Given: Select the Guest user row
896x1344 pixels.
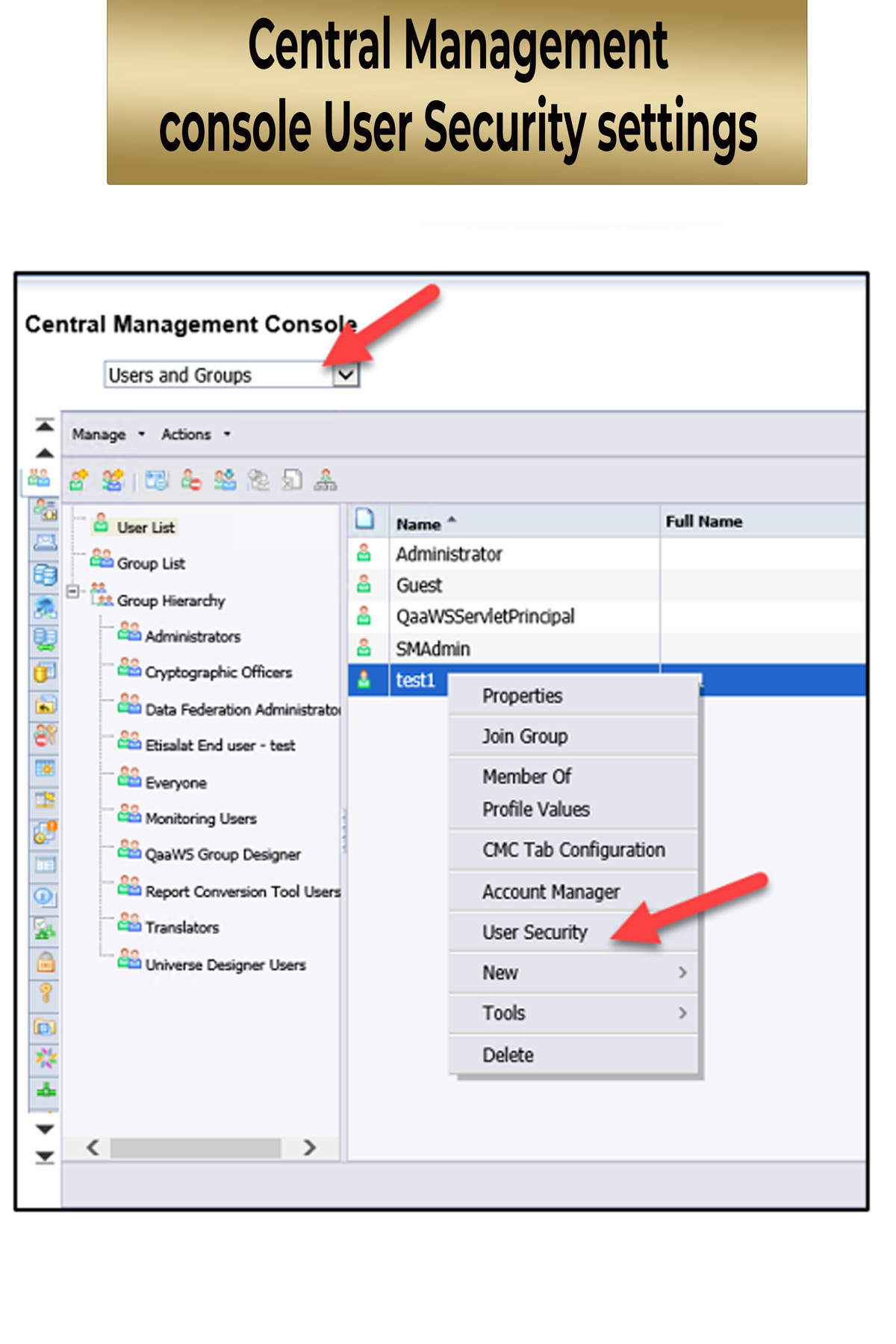Looking at the screenshot, I should [x=606, y=585].
